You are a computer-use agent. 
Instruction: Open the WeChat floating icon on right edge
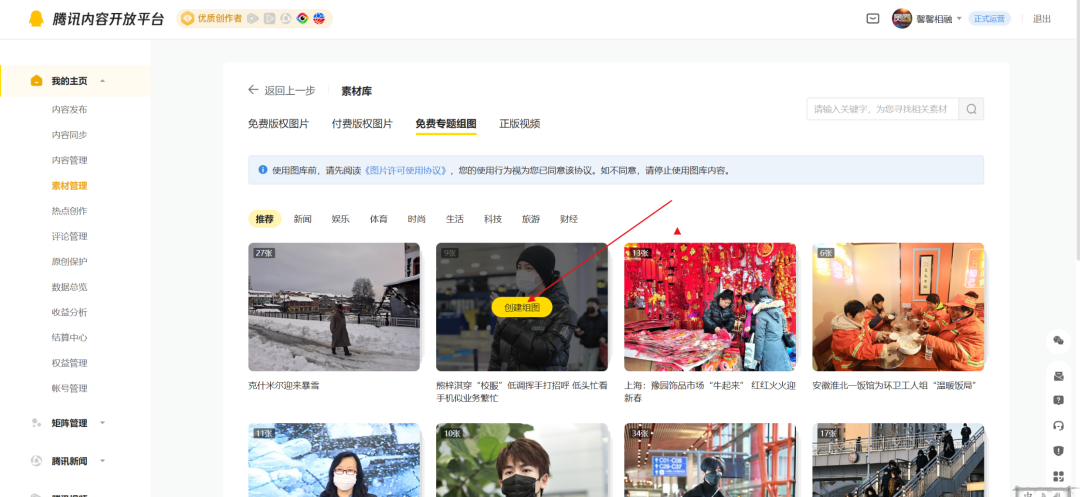pyautogui.click(x=1059, y=340)
